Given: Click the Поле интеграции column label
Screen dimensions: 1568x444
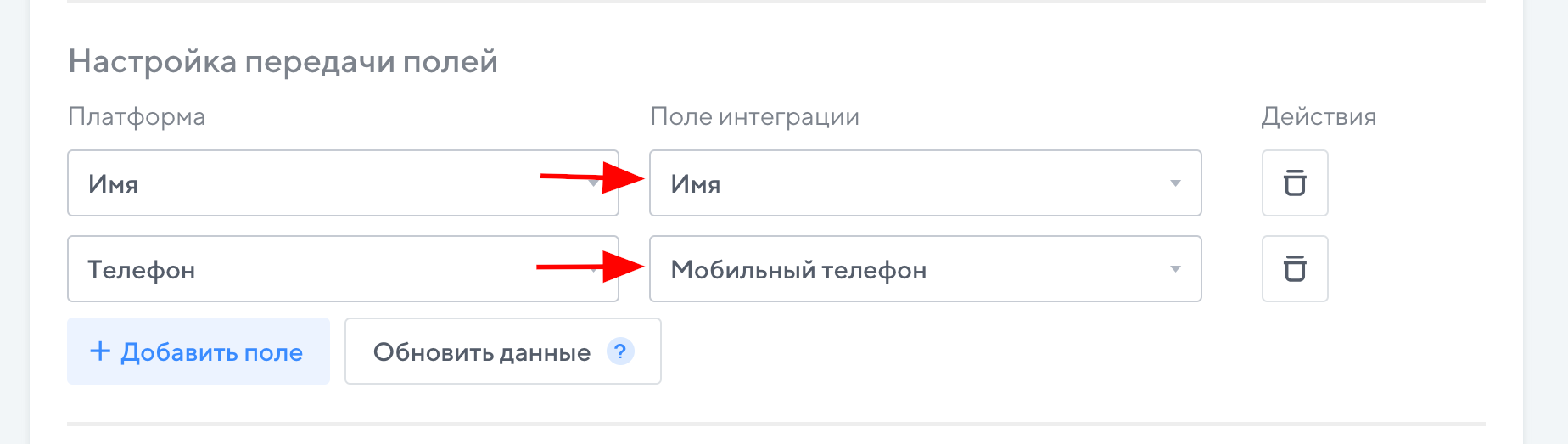Looking at the screenshot, I should tap(754, 116).
